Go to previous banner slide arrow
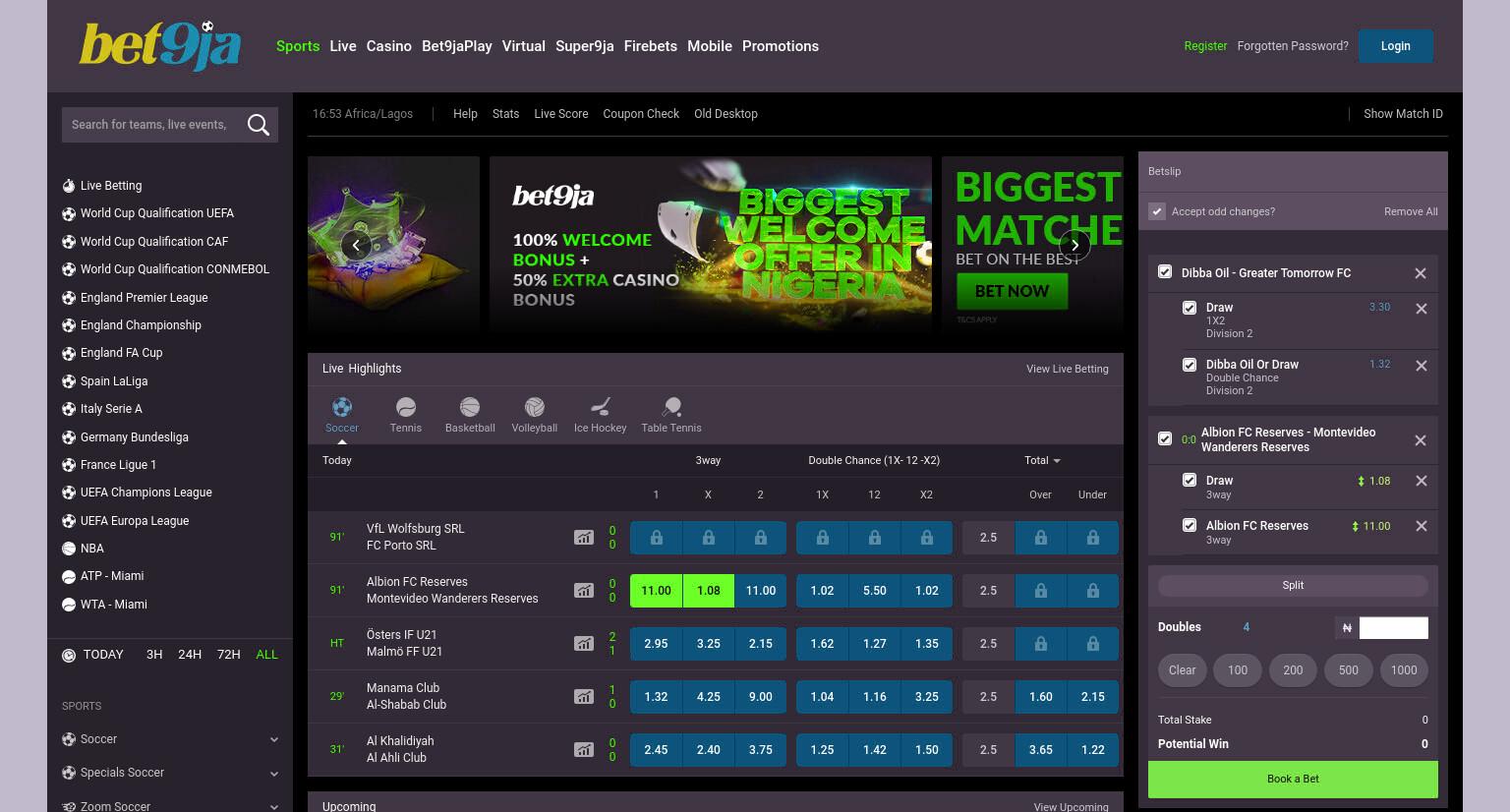1510x812 pixels. pyautogui.click(x=356, y=245)
